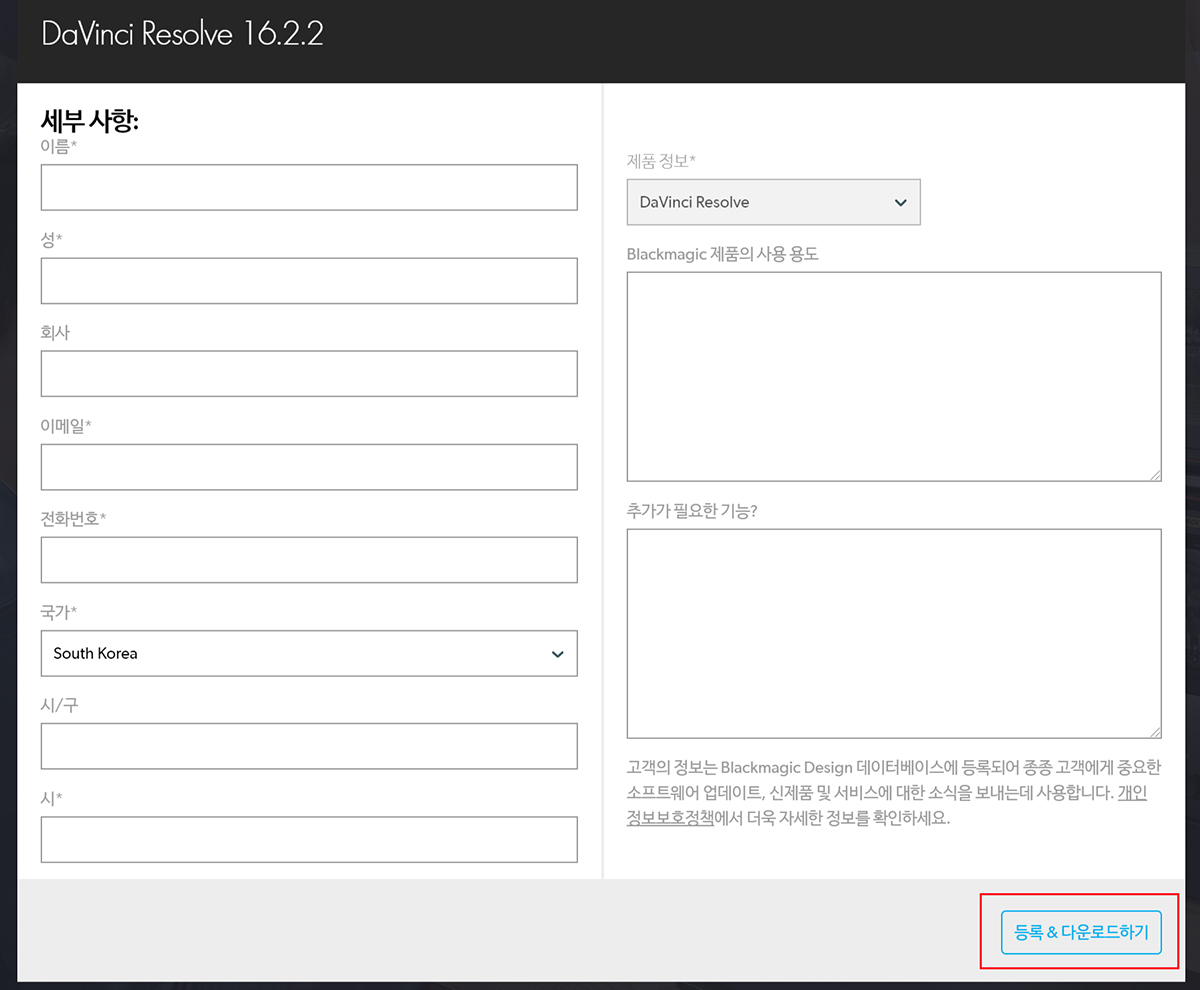
Task: Click the 국가* field label
Action: tap(59, 611)
